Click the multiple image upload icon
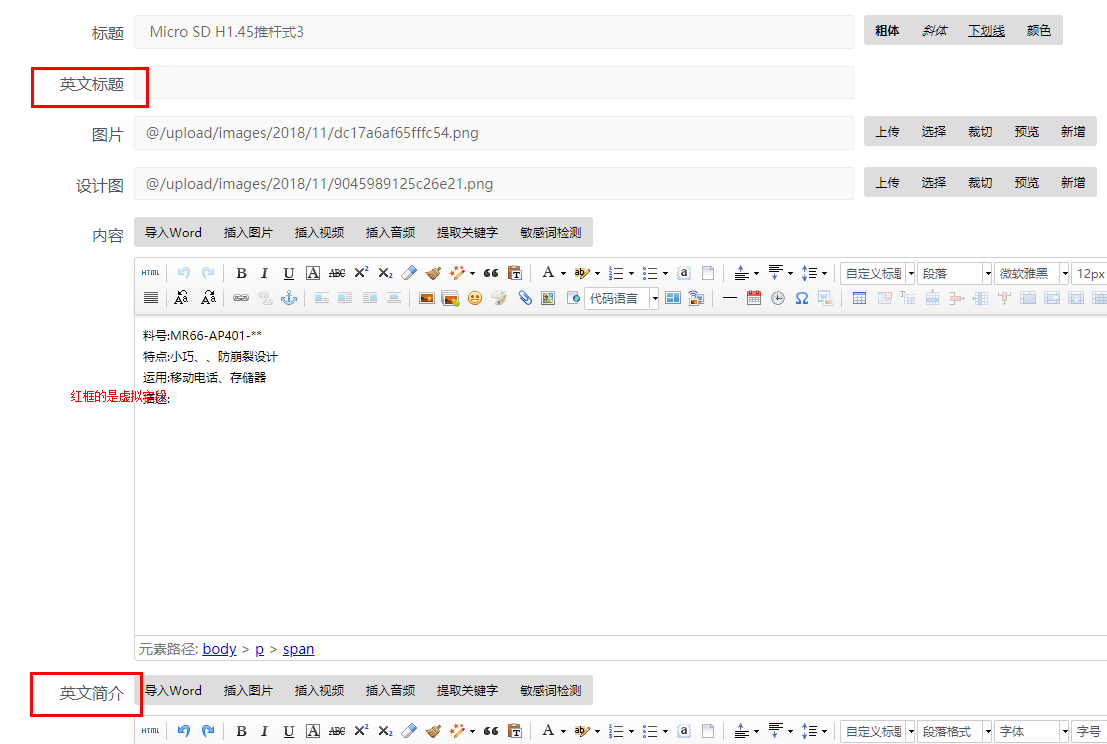 [450, 298]
